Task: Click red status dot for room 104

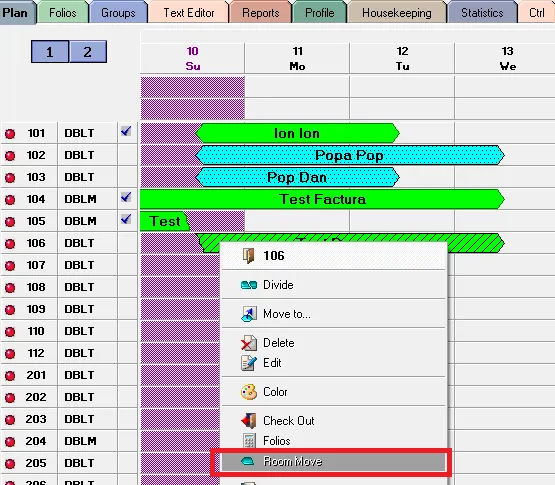Action: (x=10, y=200)
